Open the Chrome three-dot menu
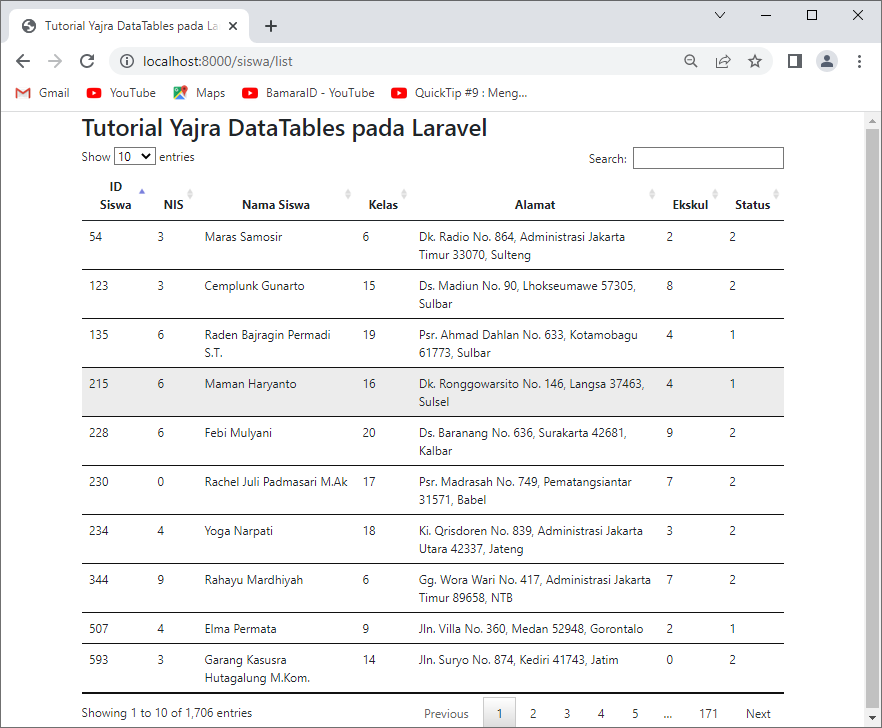Image resolution: width=882 pixels, height=728 pixels. 859,61
